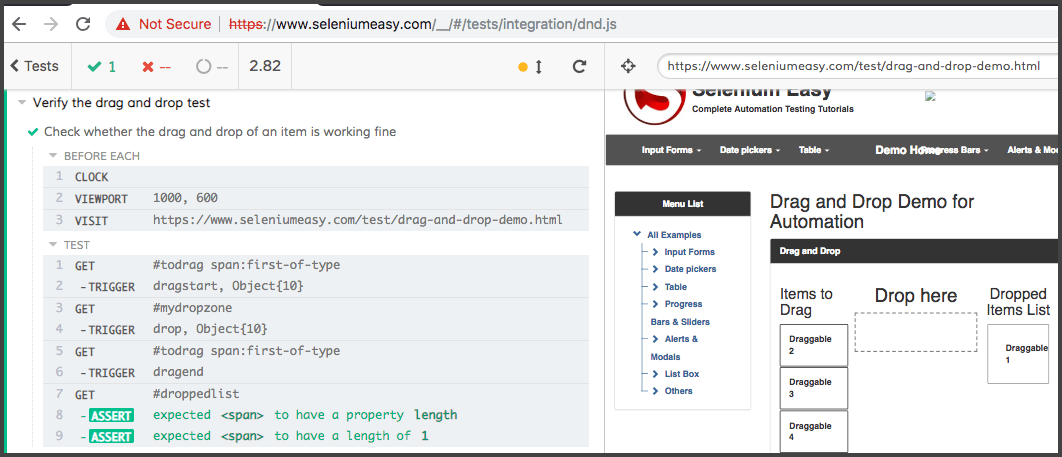
Task: Click the passed tests count
Action: pyautogui.click(x=102, y=66)
